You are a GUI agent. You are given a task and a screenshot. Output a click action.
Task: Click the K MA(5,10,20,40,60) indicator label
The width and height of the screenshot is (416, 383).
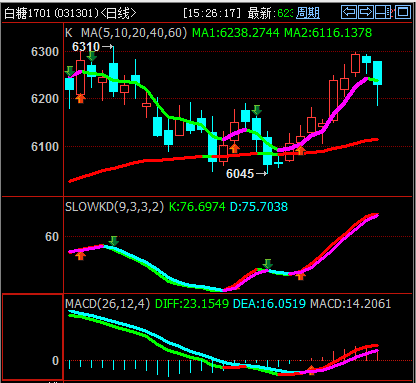tap(126, 33)
